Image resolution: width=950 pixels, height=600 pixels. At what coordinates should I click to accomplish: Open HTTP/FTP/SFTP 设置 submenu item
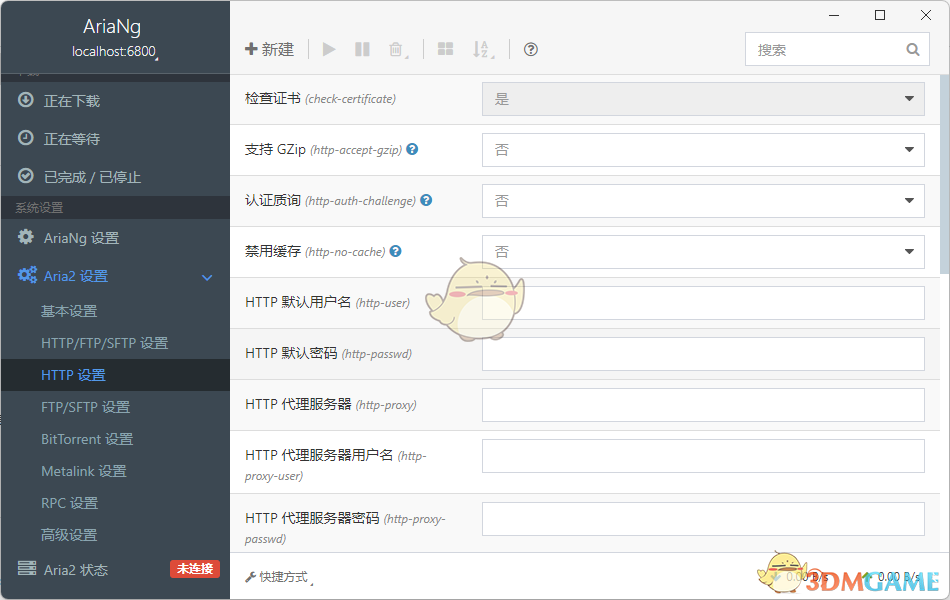pyautogui.click(x=115, y=343)
